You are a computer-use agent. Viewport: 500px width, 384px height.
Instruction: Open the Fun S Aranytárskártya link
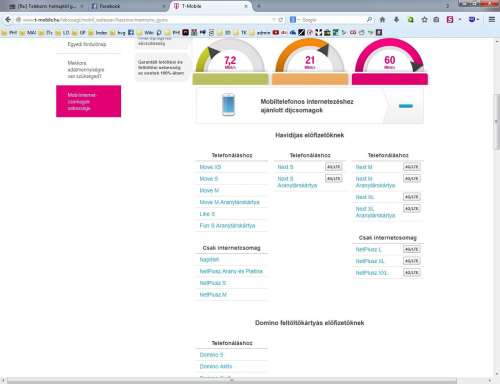227,226
